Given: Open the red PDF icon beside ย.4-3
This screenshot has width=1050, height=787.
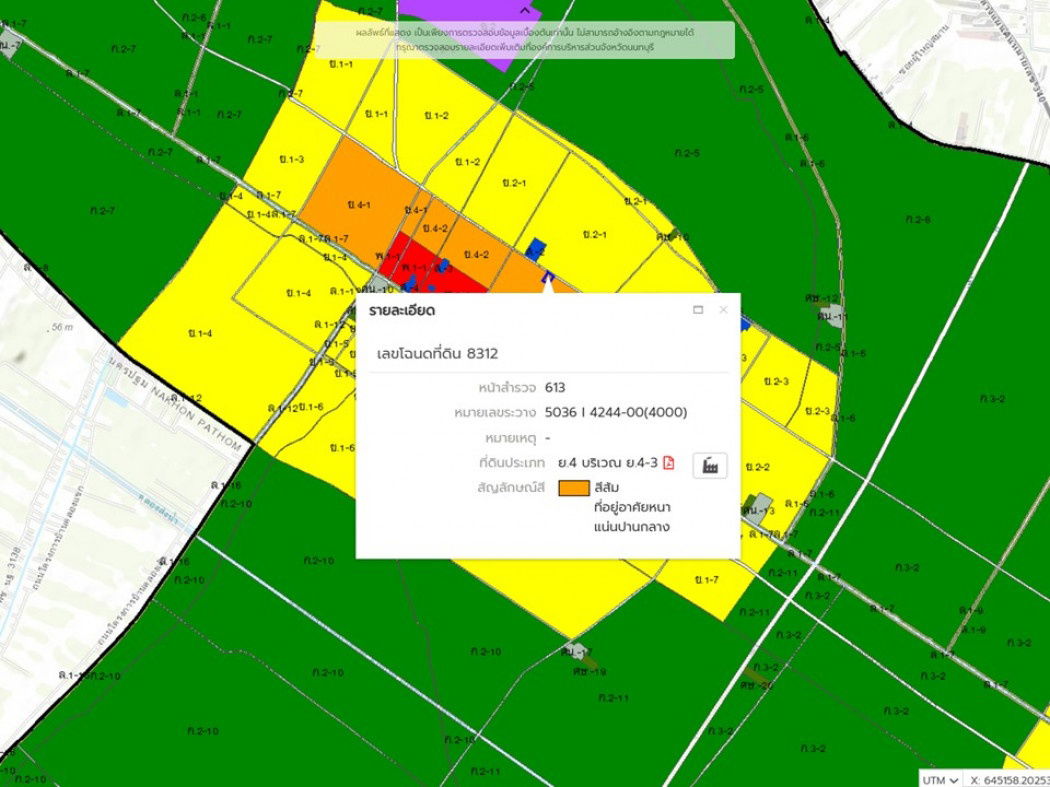Looking at the screenshot, I should (x=669, y=463).
